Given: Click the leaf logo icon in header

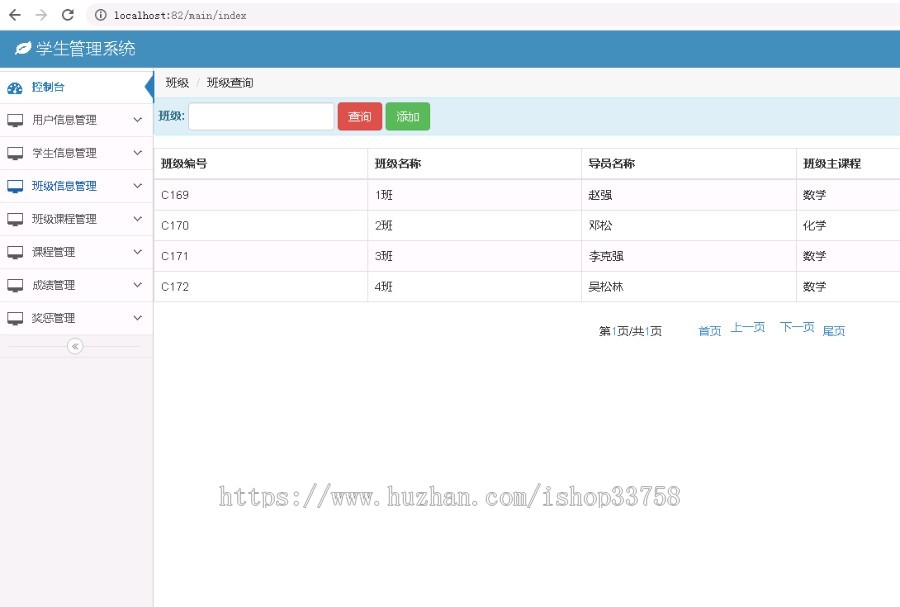Looking at the screenshot, I should 23,49.
